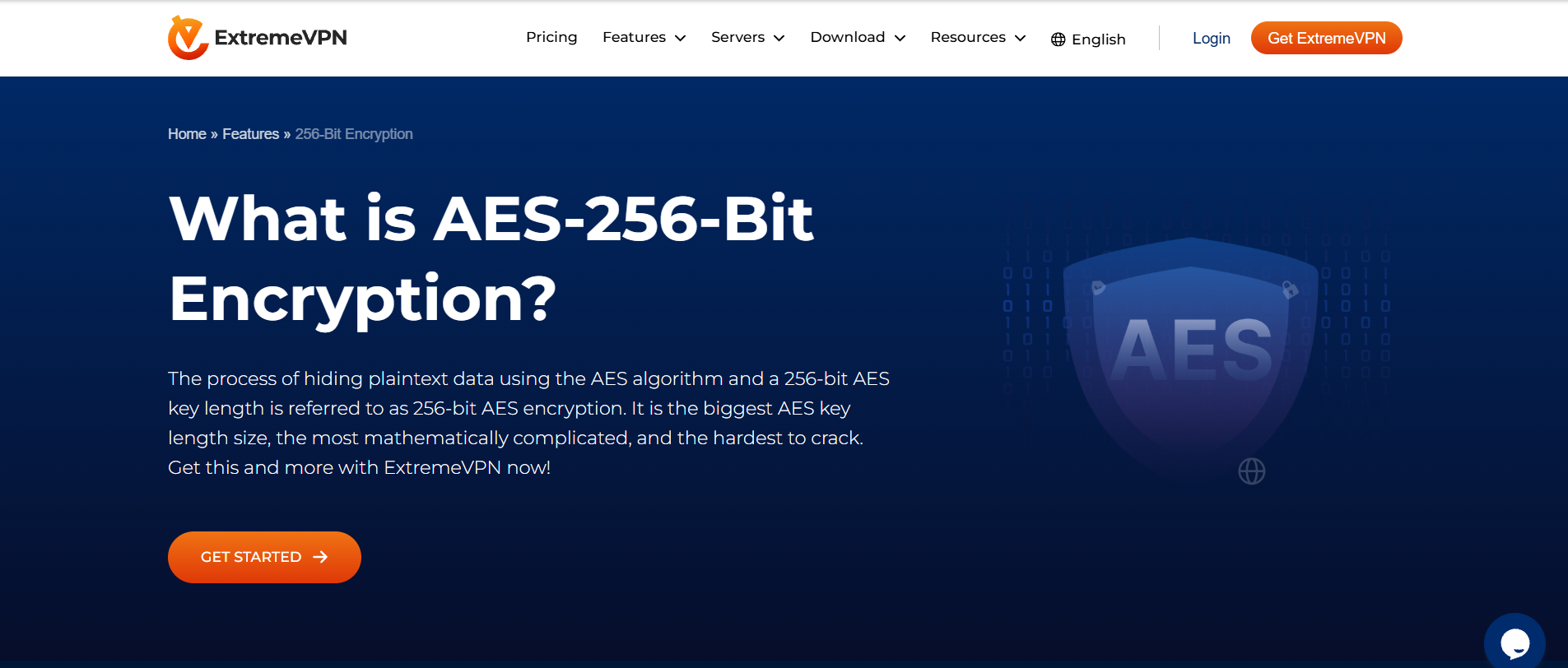Click the globe language icon in navbar
Viewport: 1568px width, 668px height.
[x=1059, y=39]
